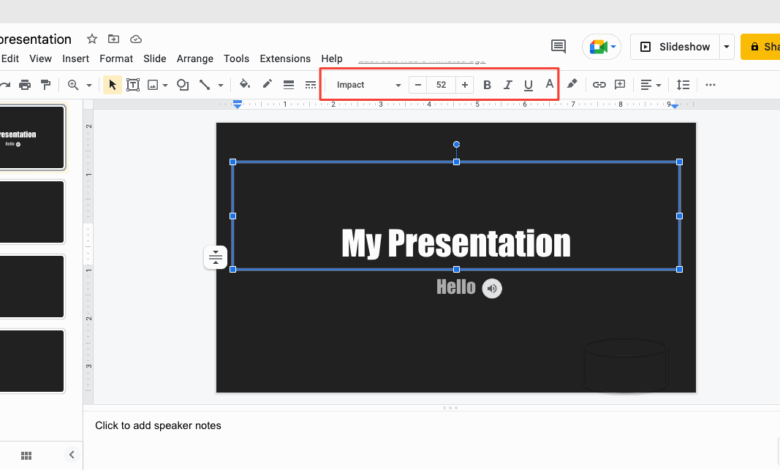
Task: Open line and paragraph spacing
Action: point(683,85)
